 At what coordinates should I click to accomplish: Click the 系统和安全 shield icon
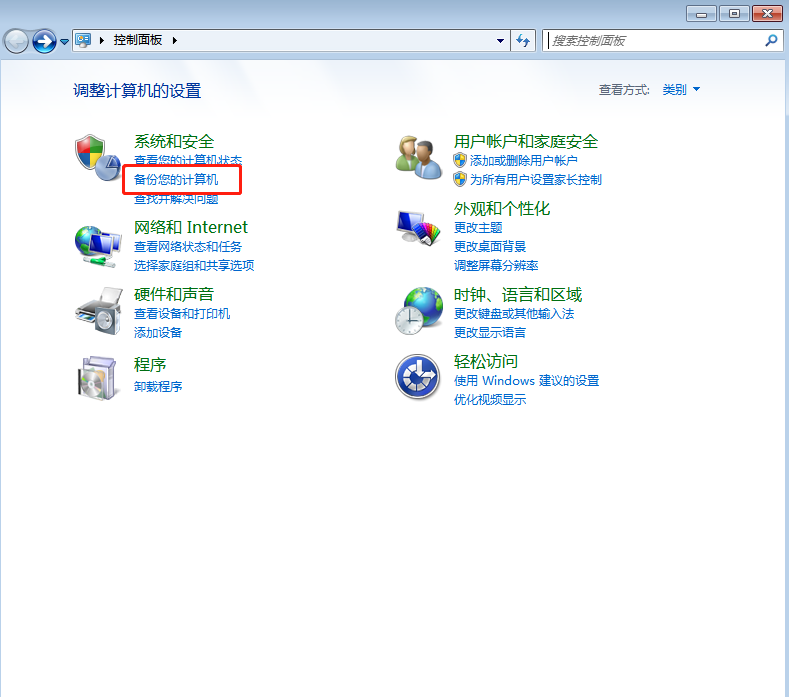(98, 157)
